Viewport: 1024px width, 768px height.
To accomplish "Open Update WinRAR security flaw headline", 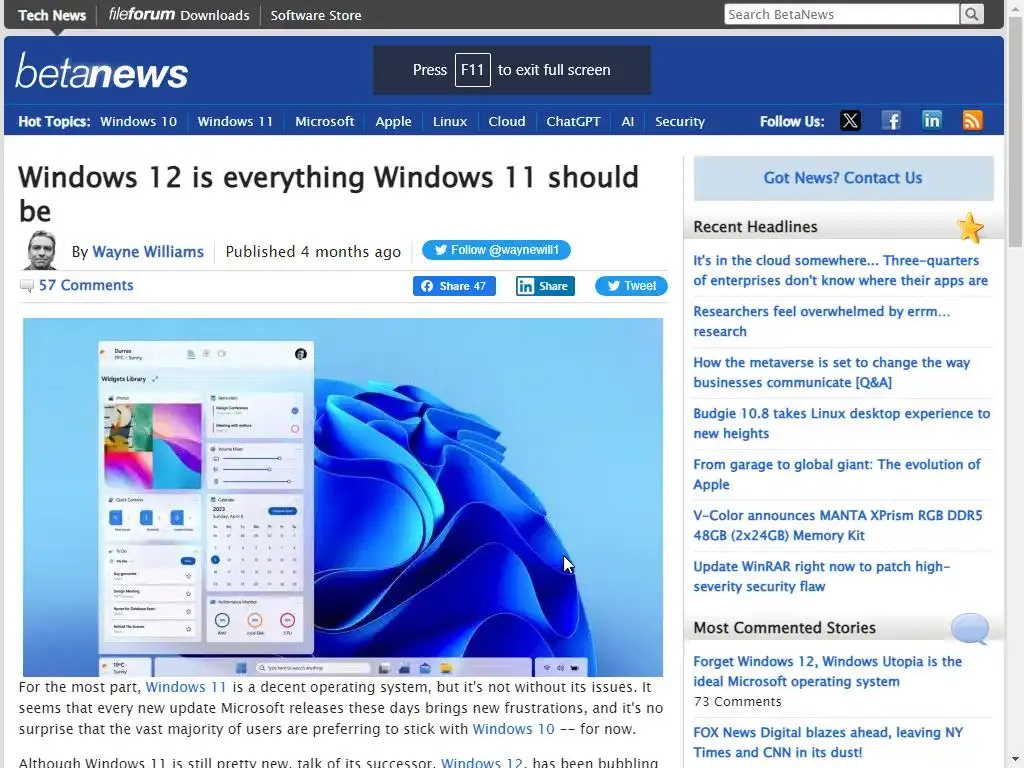I will point(822,576).
